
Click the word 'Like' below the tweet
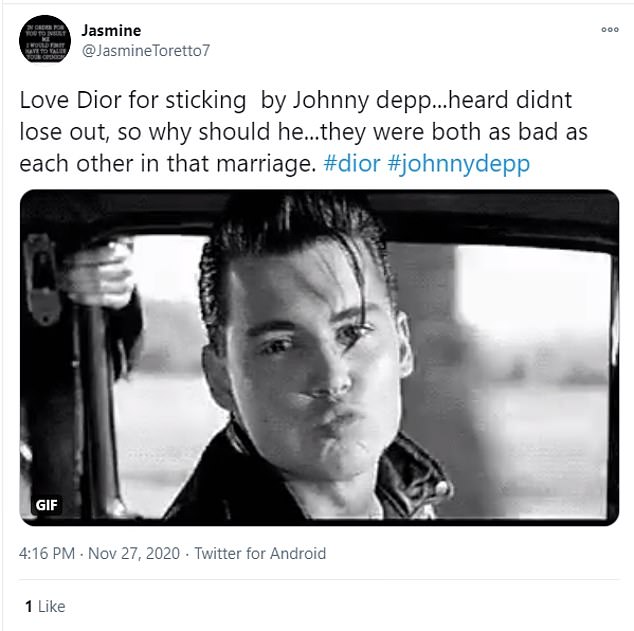51,606
